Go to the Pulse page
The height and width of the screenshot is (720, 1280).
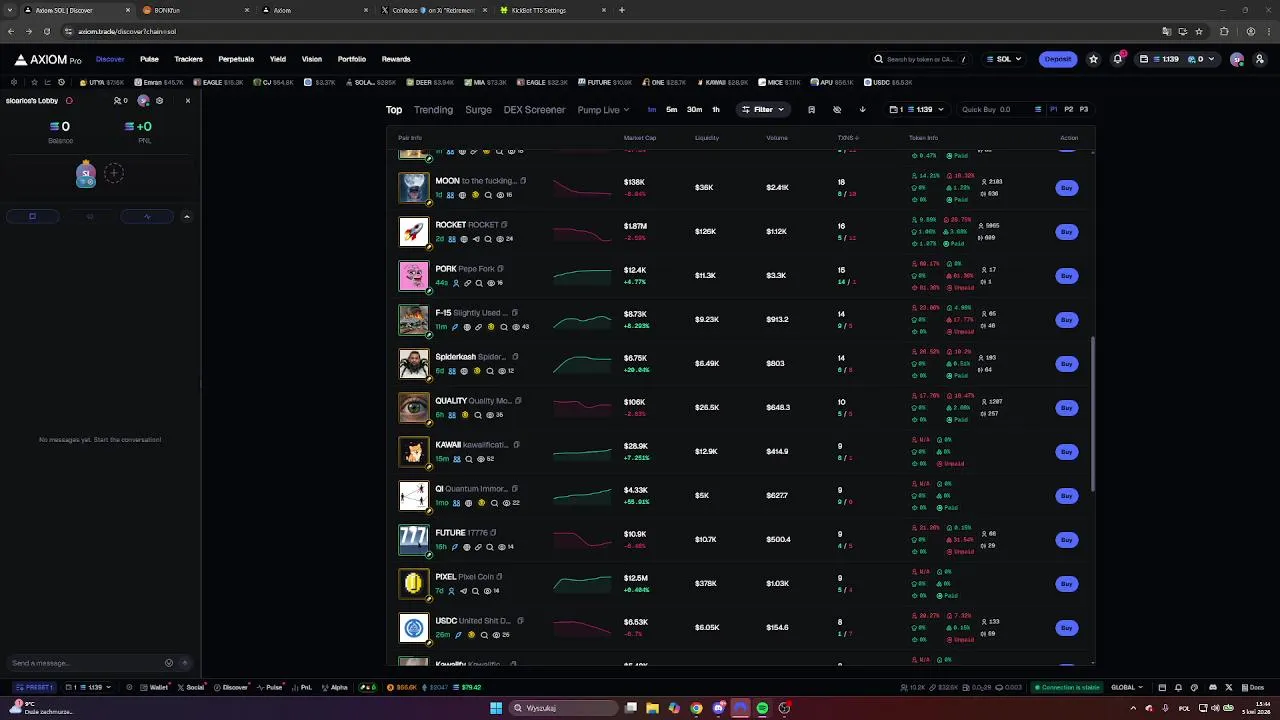point(149,59)
